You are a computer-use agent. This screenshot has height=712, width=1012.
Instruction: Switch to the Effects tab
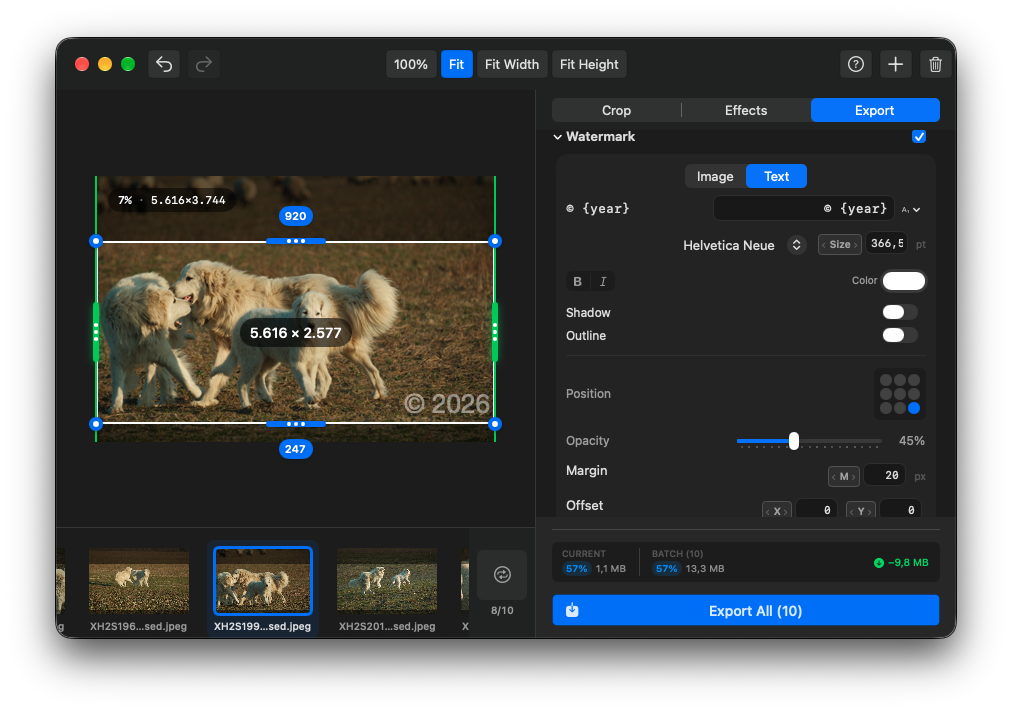click(745, 110)
